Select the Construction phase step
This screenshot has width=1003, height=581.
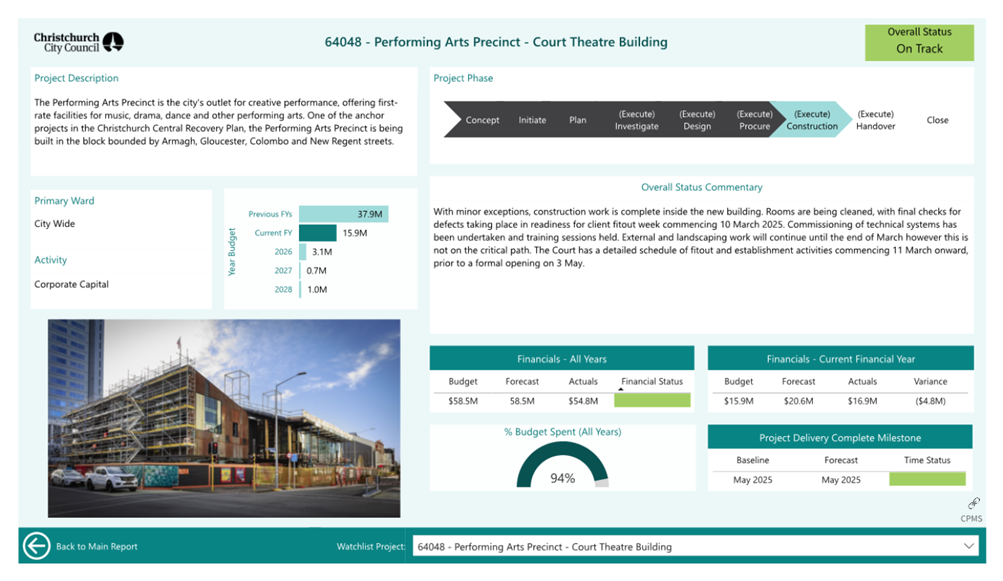point(811,120)
